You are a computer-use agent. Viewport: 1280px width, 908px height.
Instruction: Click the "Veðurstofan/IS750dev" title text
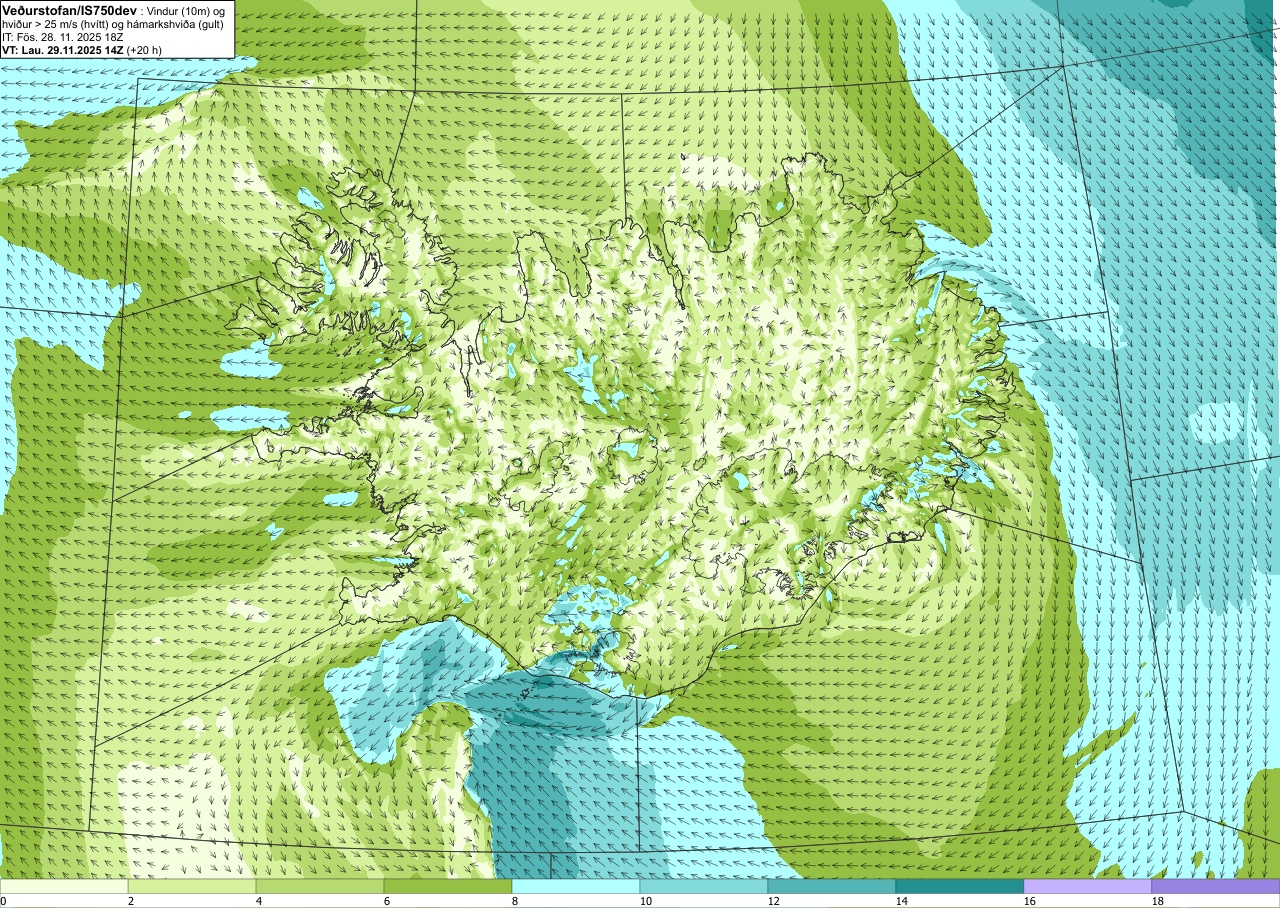tap(70, 10)
